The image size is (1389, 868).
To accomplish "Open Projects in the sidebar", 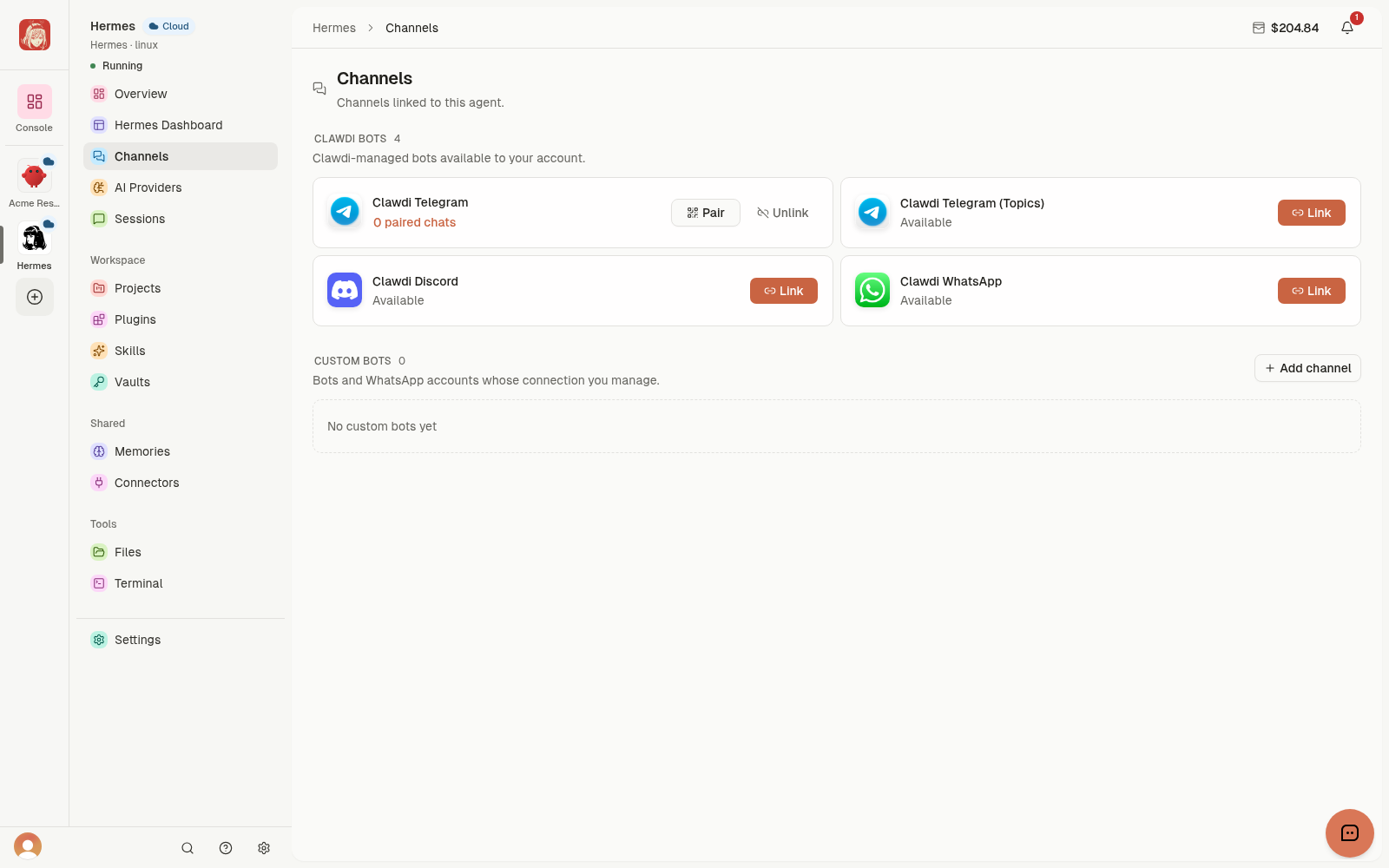I will [x=181, y=288].
